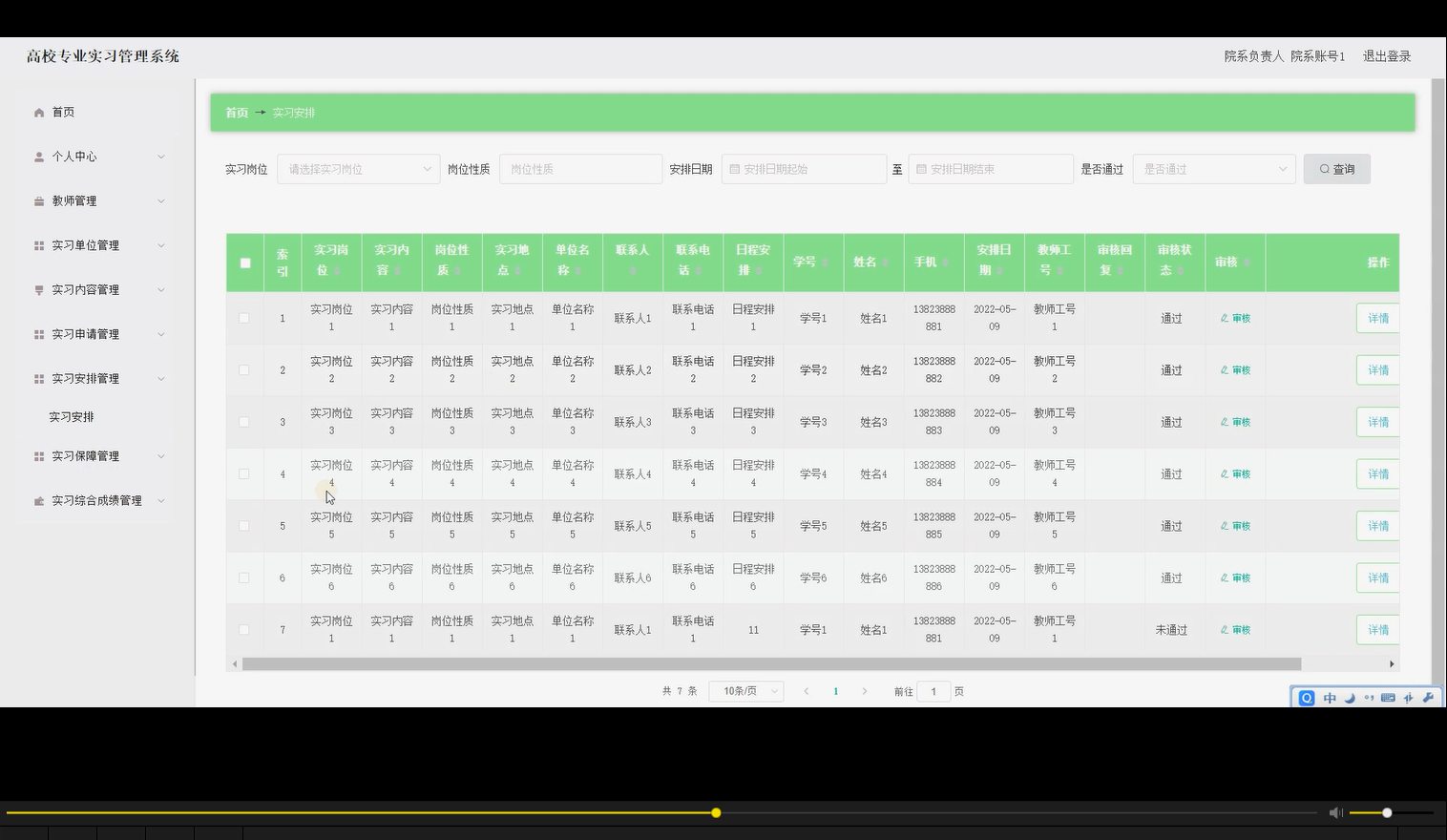Open 详情 for row 1
Screen dimensions: 1447x840
pyautogui.click(x=1378, y=319)
